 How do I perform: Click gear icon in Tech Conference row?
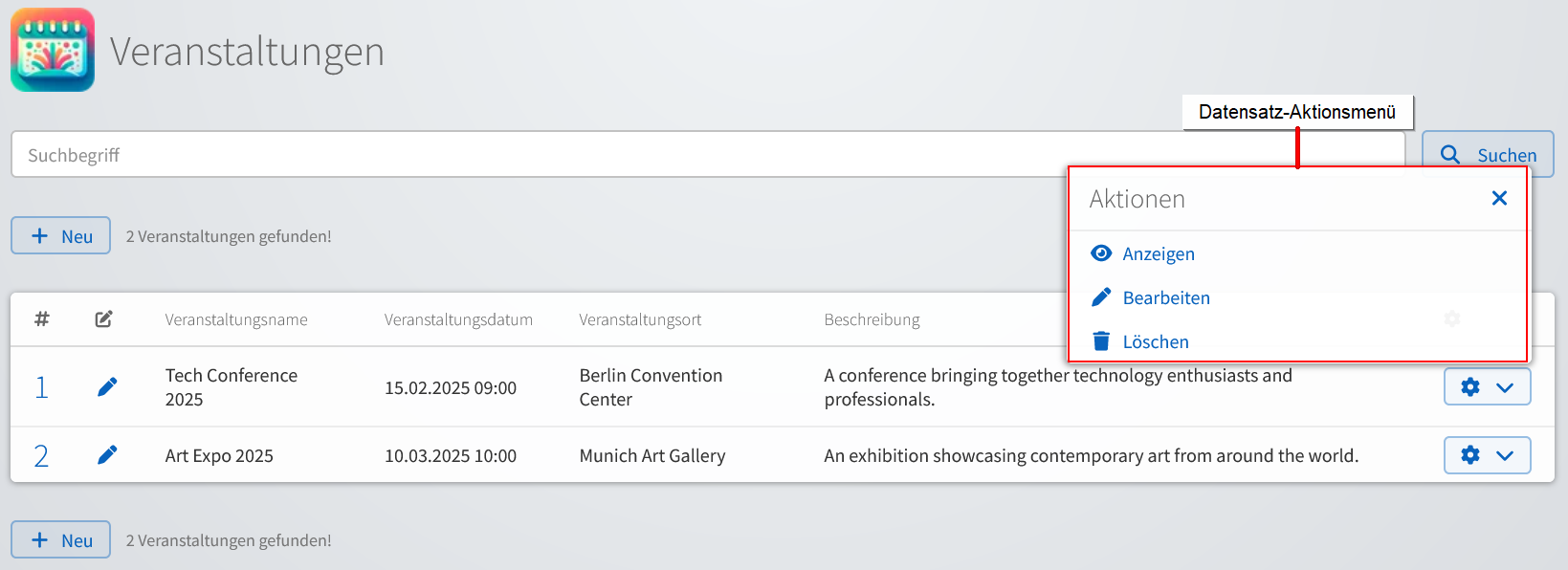[1470, 387]
